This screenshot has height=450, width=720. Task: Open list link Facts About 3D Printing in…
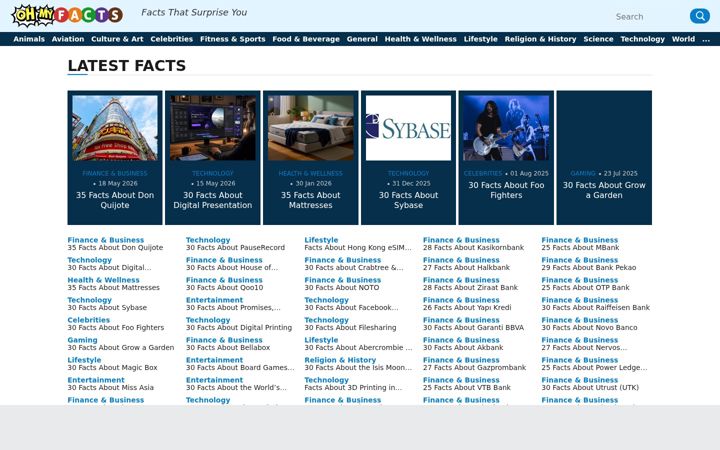353,388
